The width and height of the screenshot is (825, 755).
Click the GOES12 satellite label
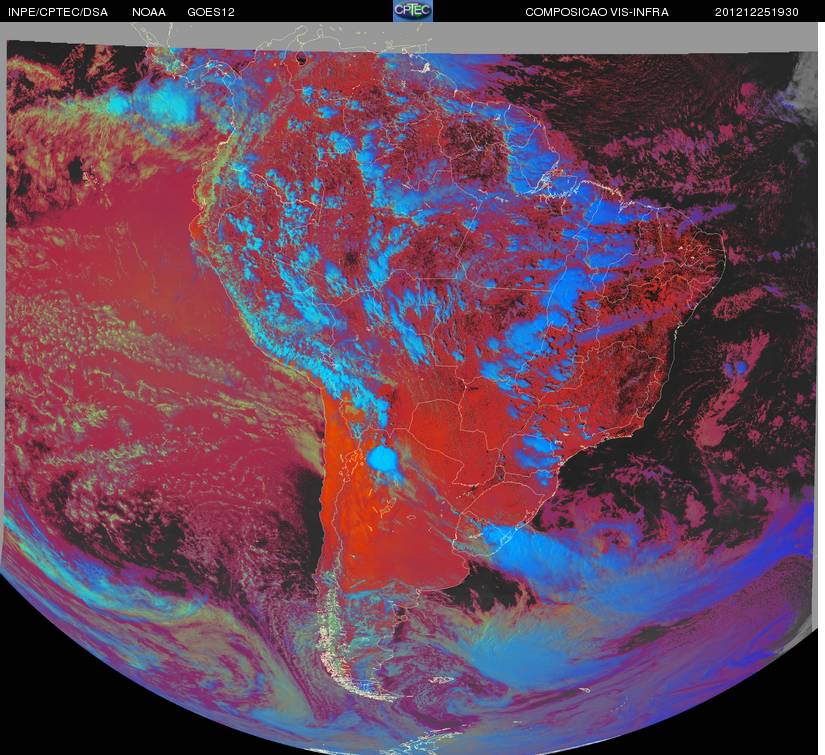(211, 12)
